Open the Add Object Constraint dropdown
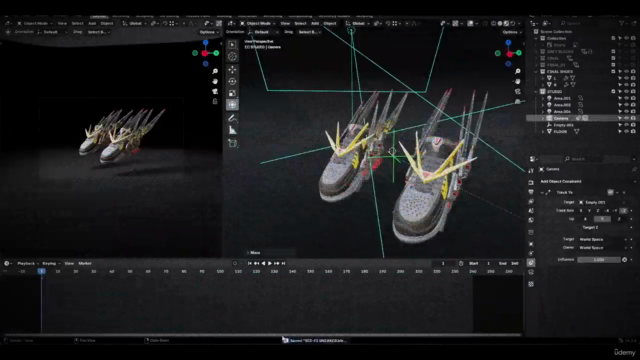 pyautogui.click(x=587, y=181)
